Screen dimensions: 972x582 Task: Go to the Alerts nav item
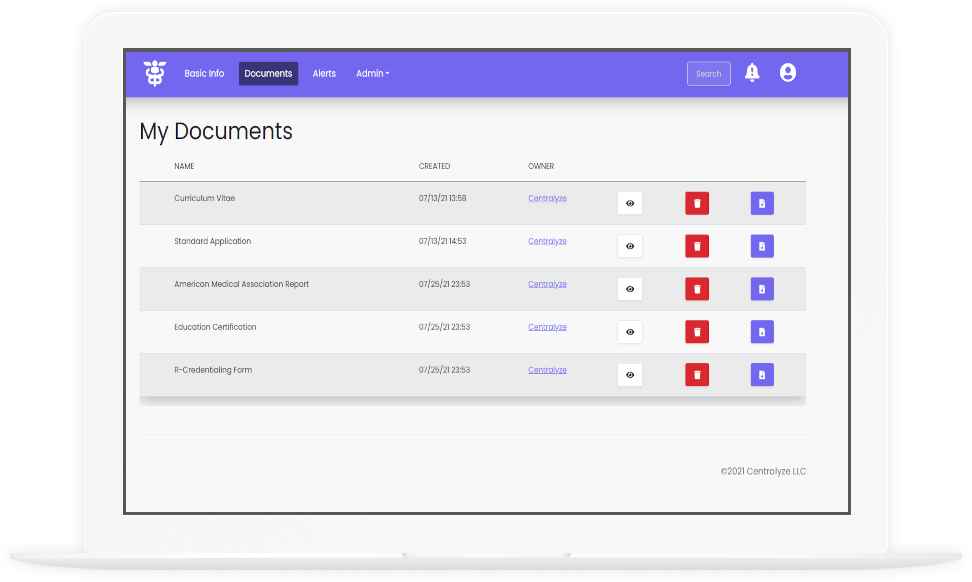[x=324, y=74]
